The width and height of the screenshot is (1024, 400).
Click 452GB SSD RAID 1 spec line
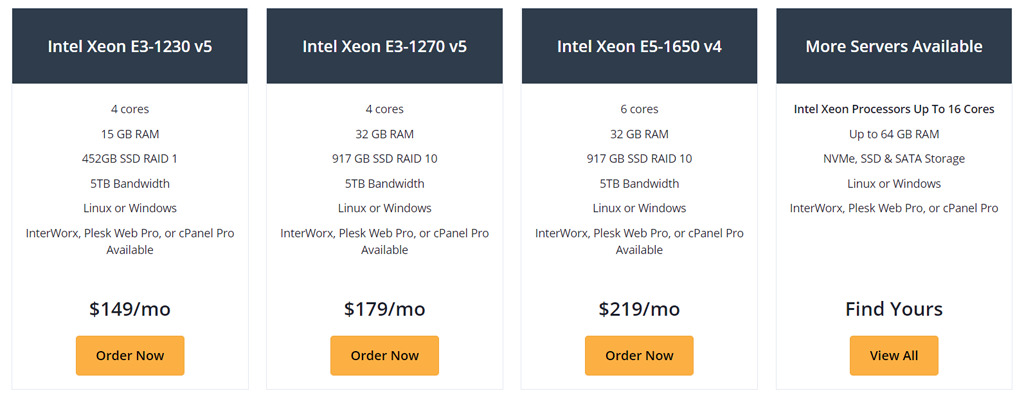tap(130, 159)
